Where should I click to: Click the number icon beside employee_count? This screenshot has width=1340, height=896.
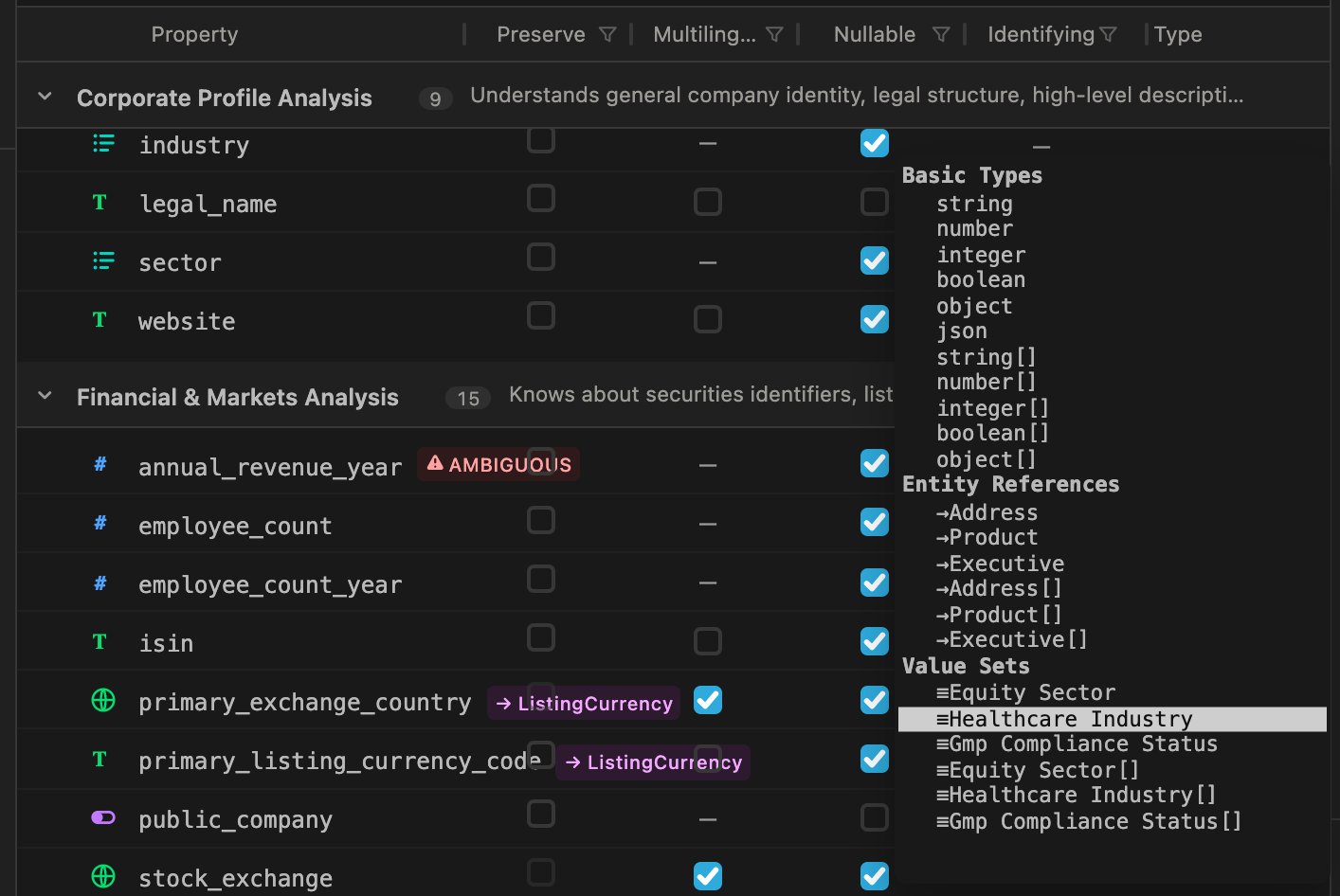click(100, 523)
